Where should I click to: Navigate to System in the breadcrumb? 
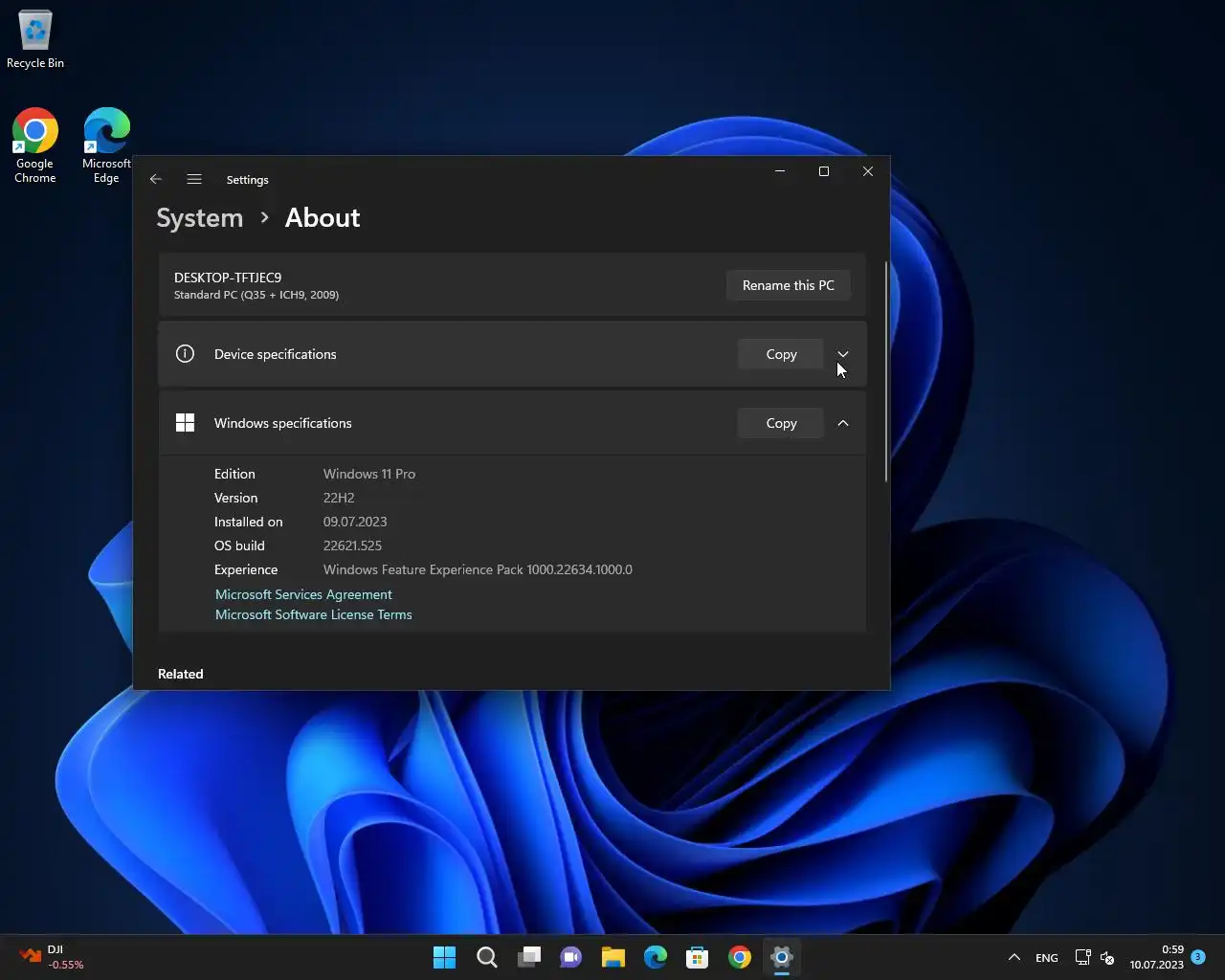click(x=200, y=218)
